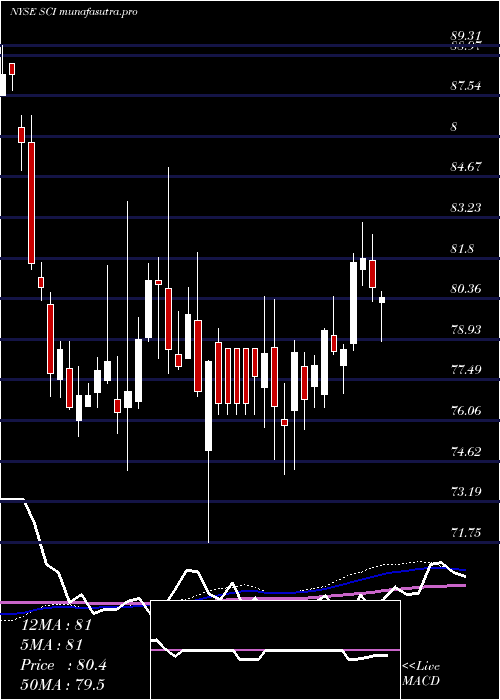
Task: Click the 5MA : 81 readout
Action: pyautogui.click(x=52, y=645)
